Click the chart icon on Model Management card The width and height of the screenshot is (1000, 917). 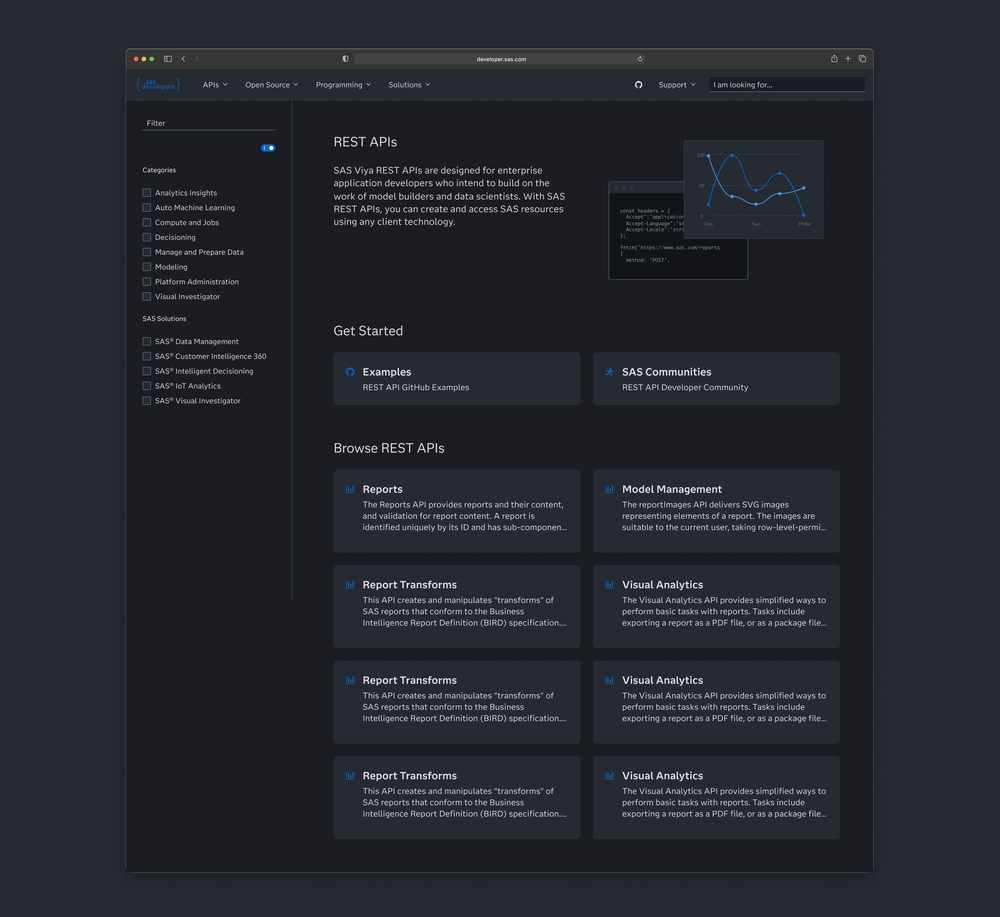(610, 489)
